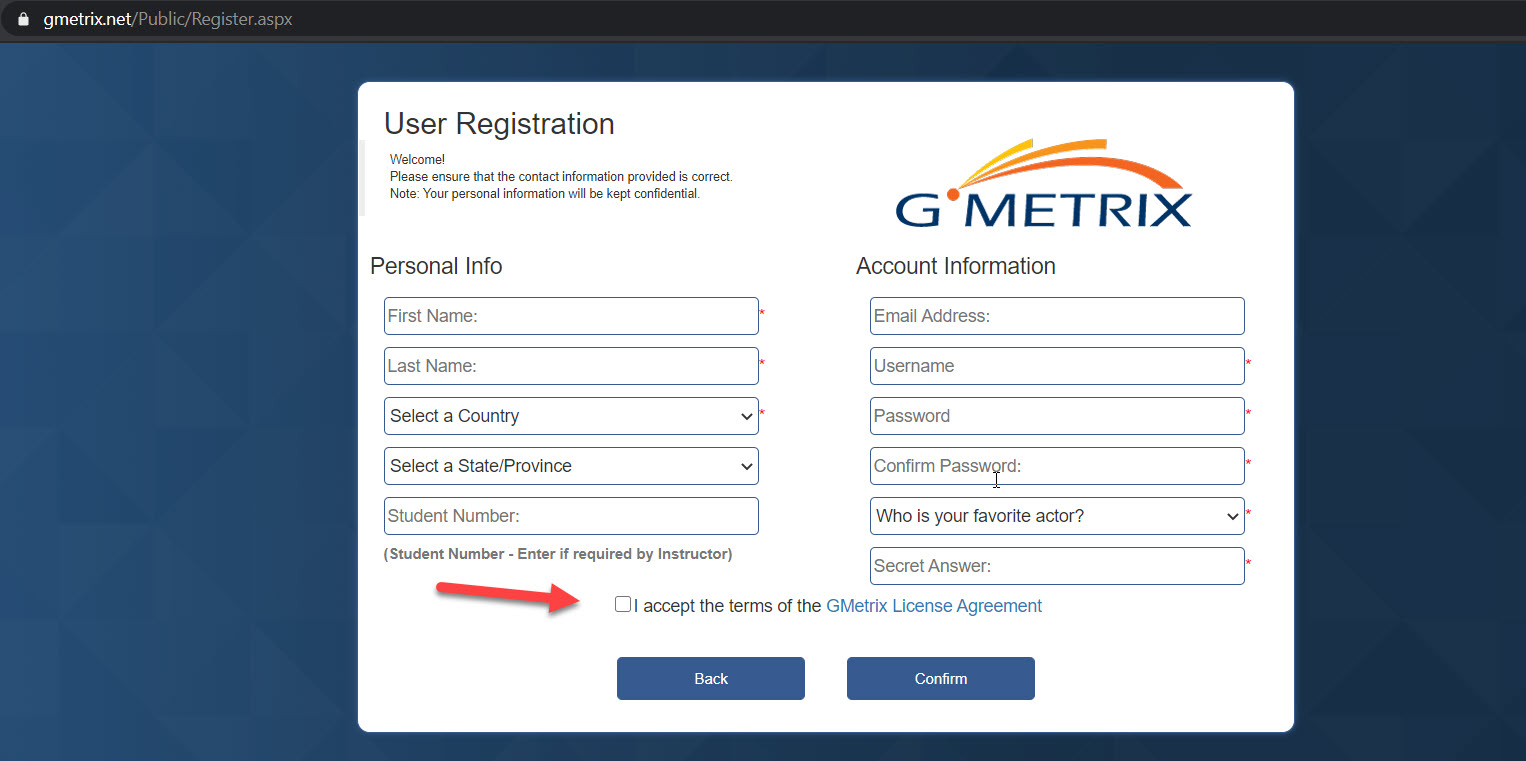Click the Back button
The image size is (1526, 761).
(x=711, y=679)
